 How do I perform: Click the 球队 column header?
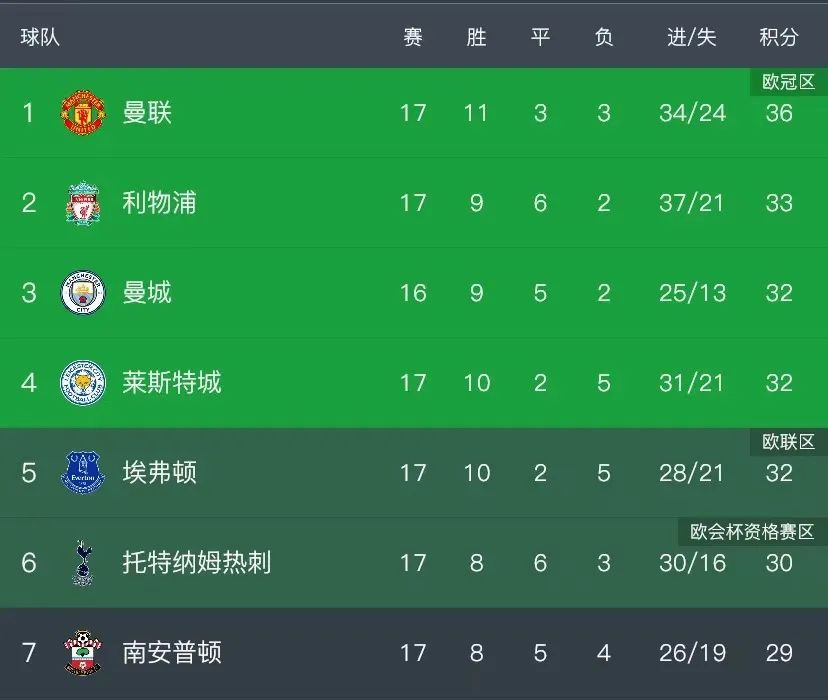pyautogui.click(x=40, y=37)
